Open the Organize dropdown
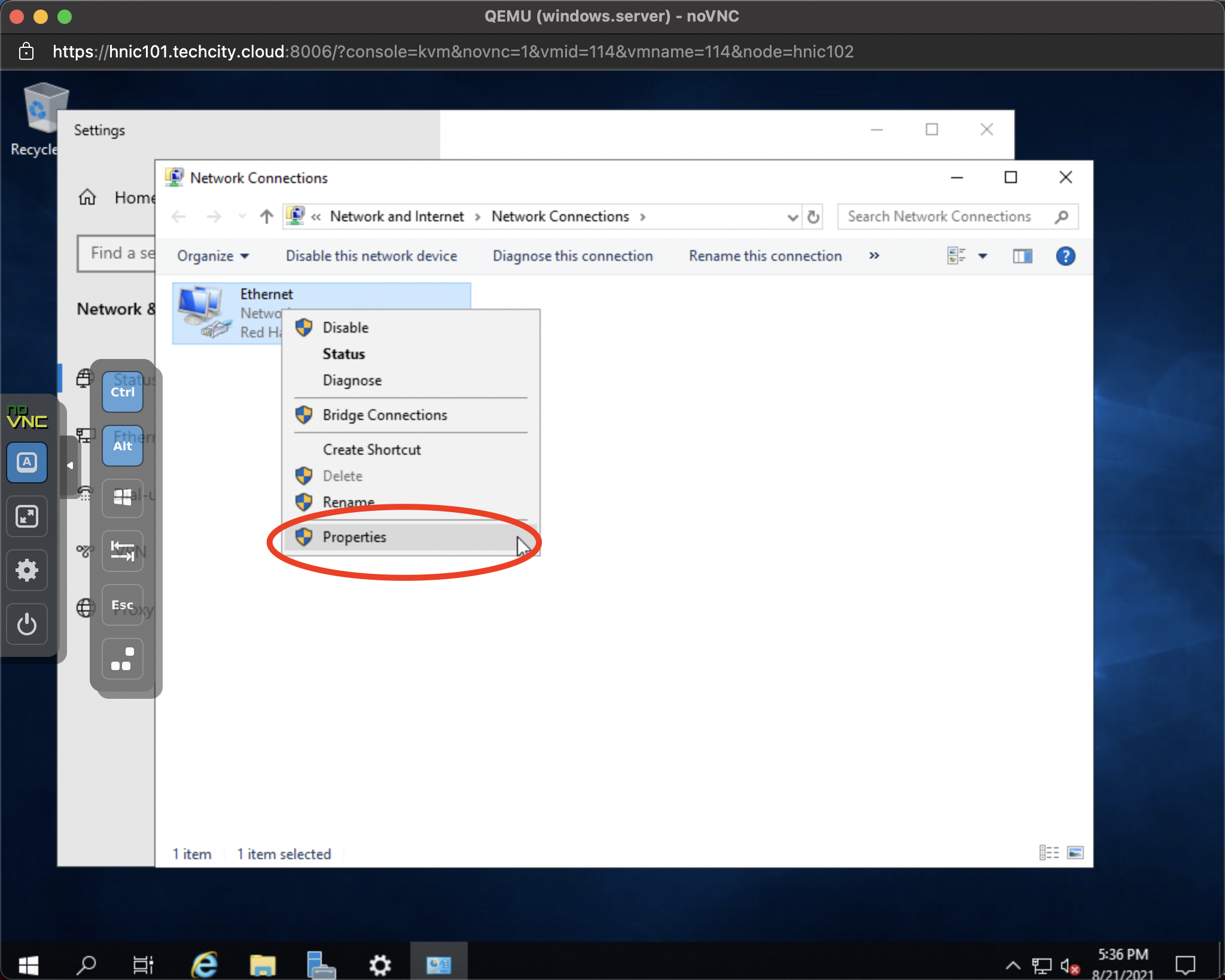This screenshot has height=980, width=1225. point(213,256)
